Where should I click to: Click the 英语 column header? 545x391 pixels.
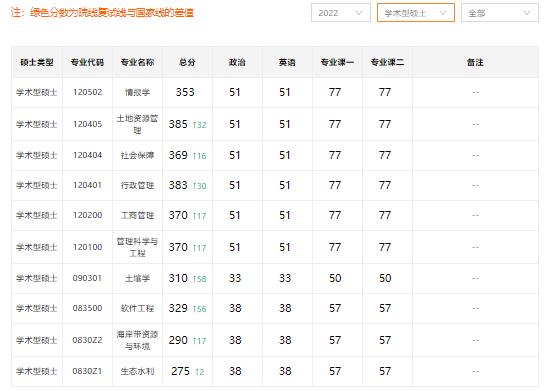pos(287,63)
